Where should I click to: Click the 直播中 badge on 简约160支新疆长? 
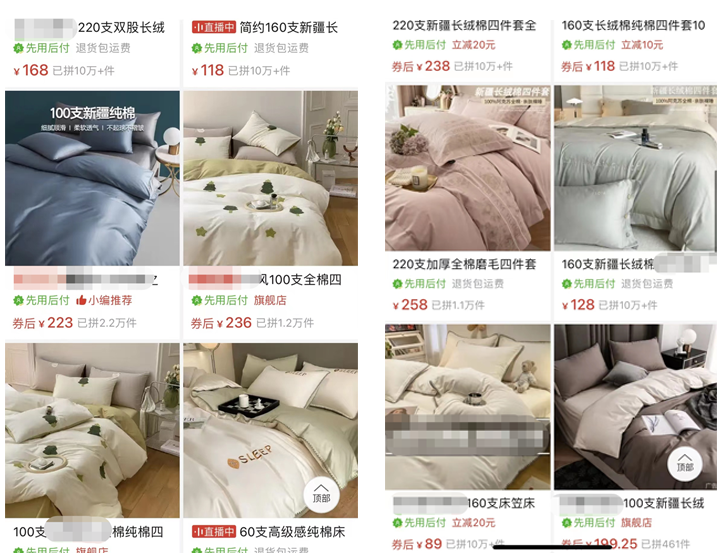point(214,27)
